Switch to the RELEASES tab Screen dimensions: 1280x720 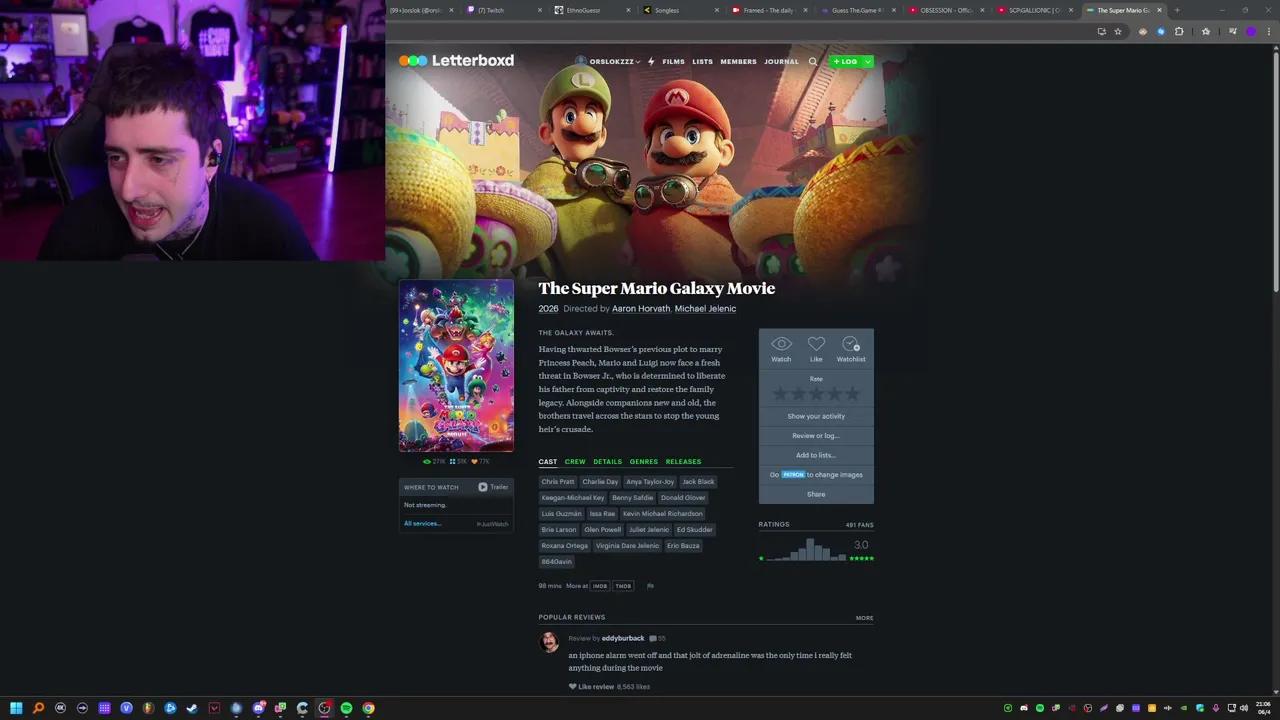(683, 462)
